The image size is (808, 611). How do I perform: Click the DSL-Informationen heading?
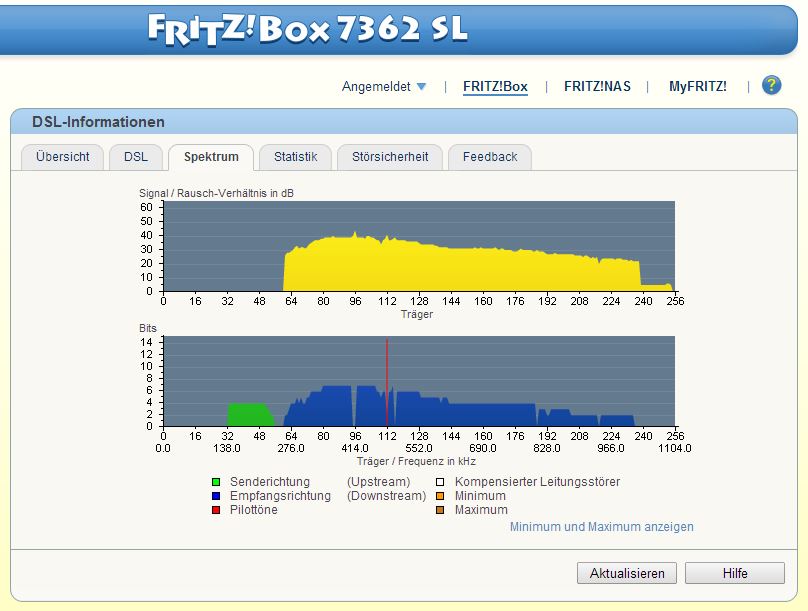click(98, 122)
